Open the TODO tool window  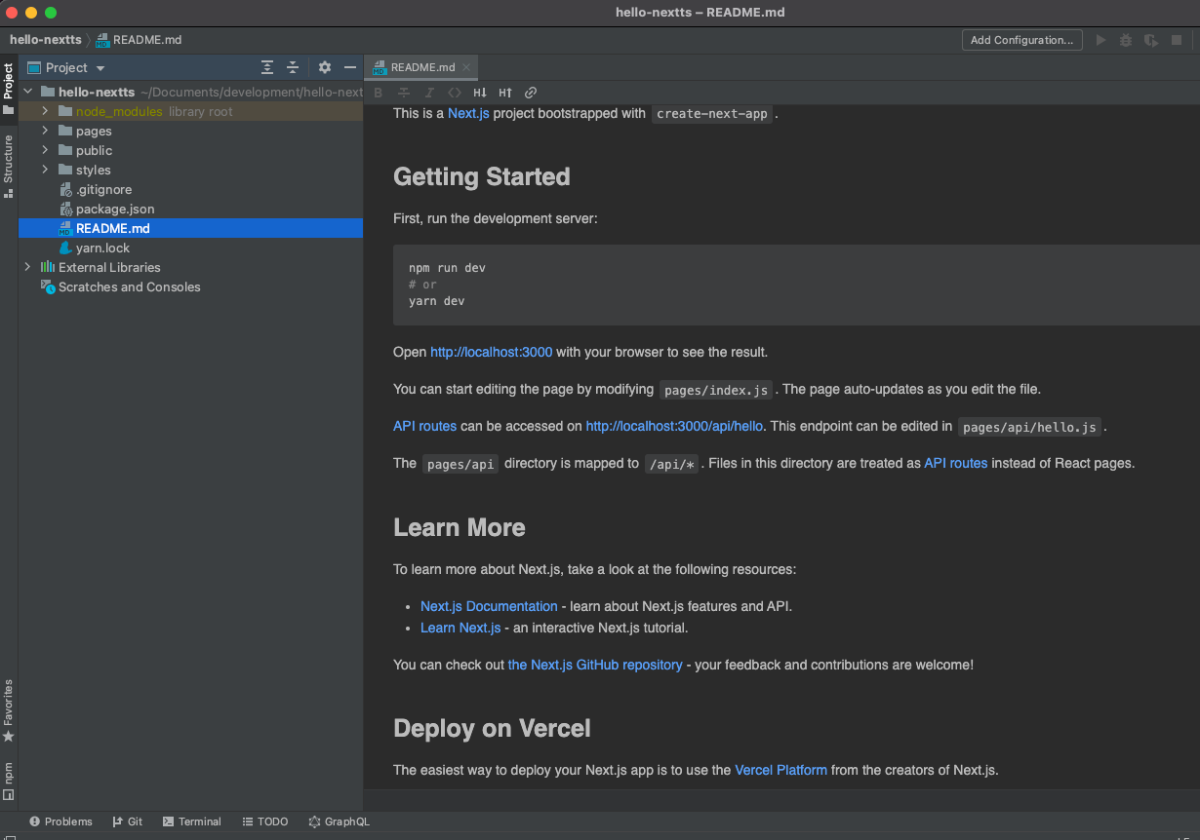coord(265,822)
